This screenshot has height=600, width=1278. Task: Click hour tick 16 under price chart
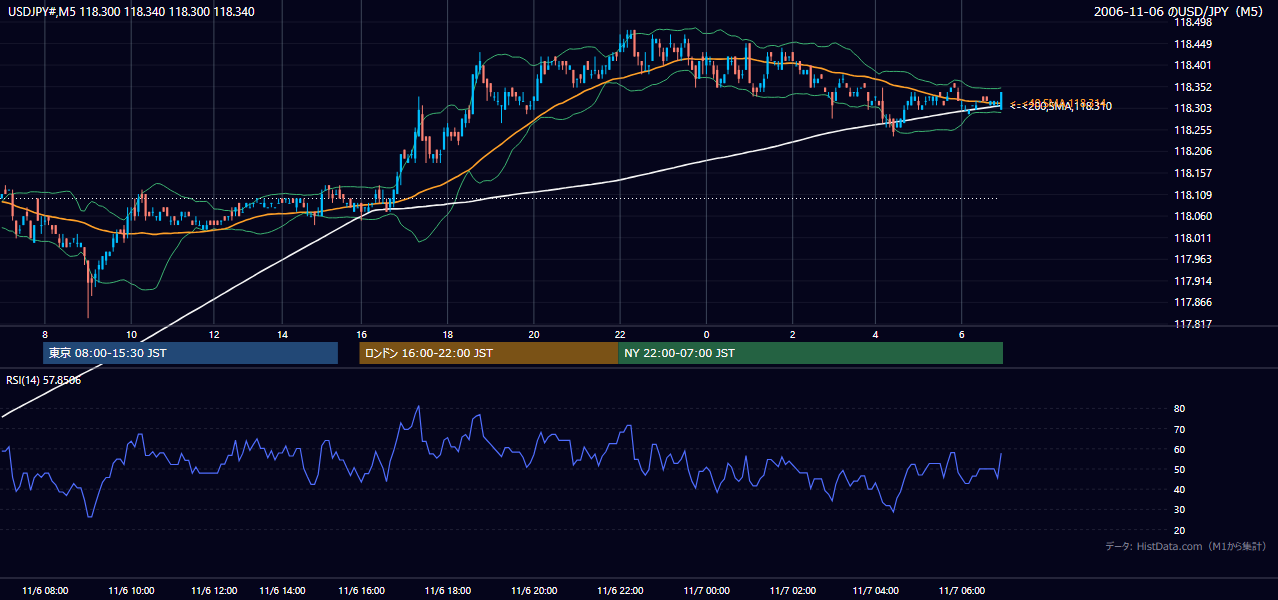click(x=361, y=334)
